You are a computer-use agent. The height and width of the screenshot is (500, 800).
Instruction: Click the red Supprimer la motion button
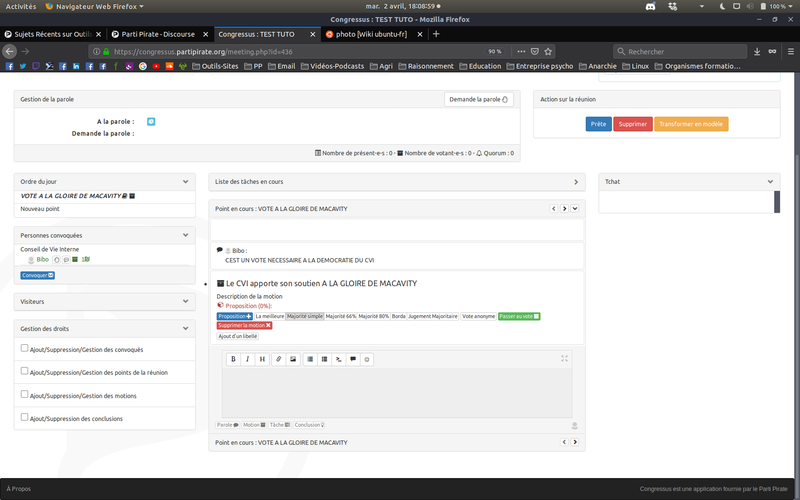244,326
